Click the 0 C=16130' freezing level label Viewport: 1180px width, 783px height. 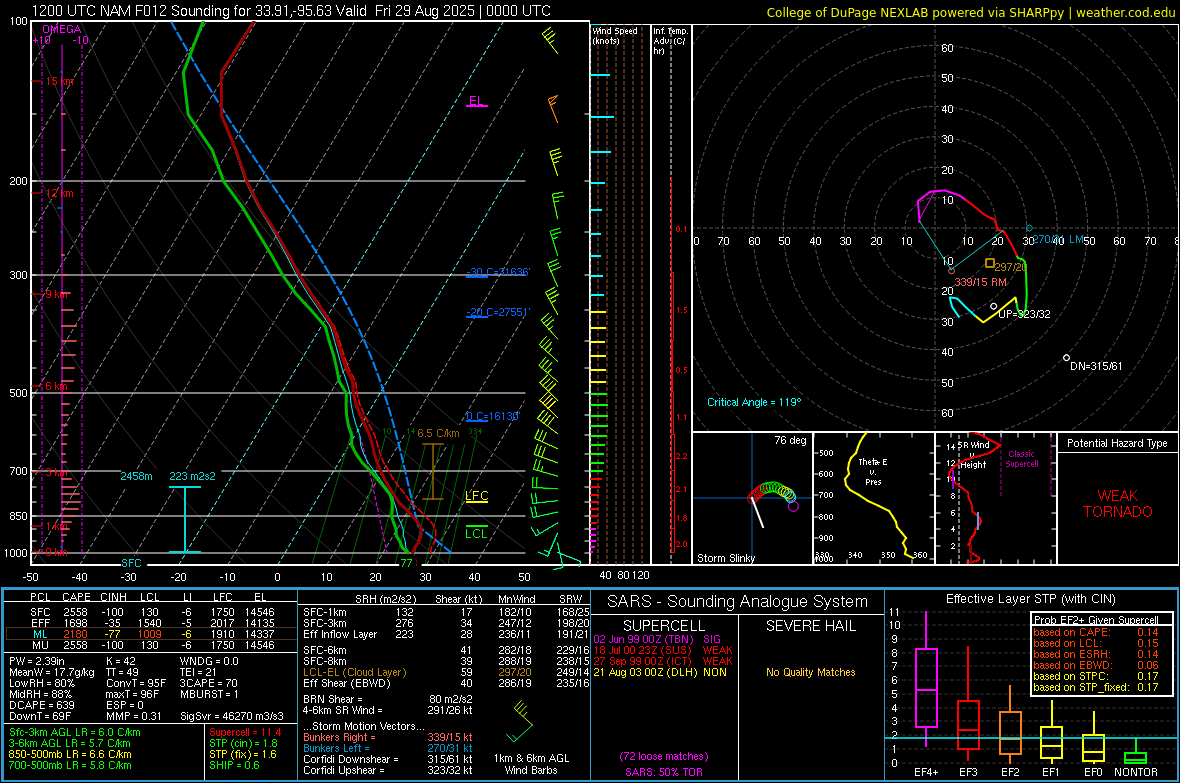pyautogui.click(x=492, y=416)
